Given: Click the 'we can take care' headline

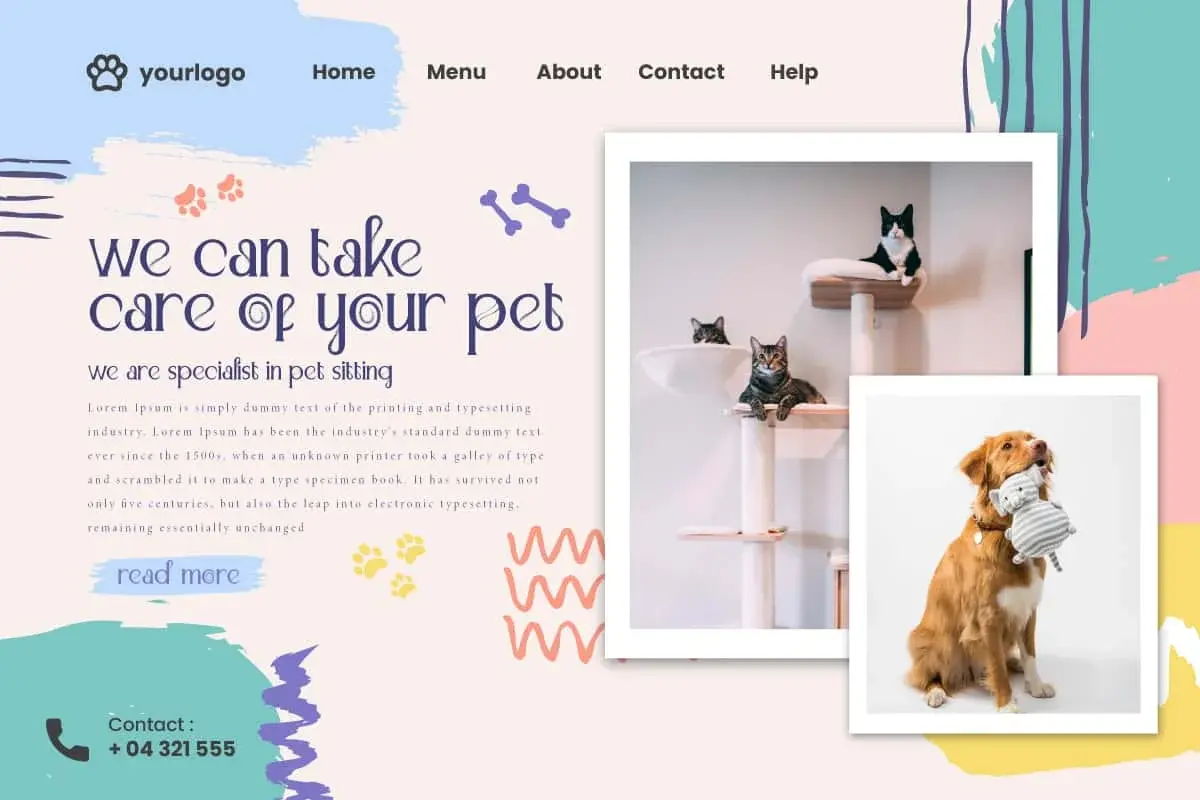Looking at the screenshot, I should click(326, 282).
